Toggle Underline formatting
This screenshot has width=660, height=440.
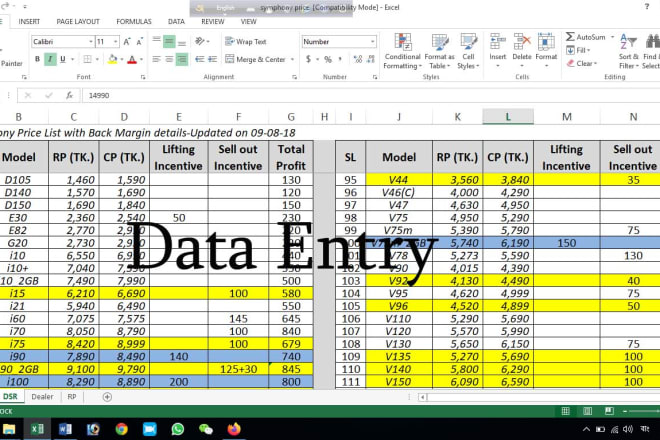coord(63,59)
